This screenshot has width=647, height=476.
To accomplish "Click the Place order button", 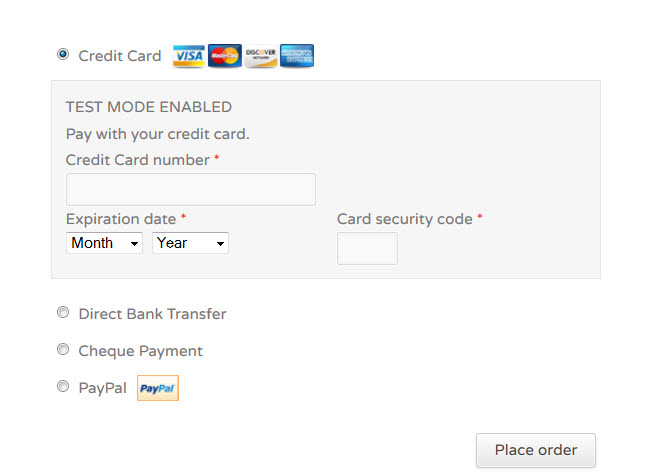I will click(536, 450).
